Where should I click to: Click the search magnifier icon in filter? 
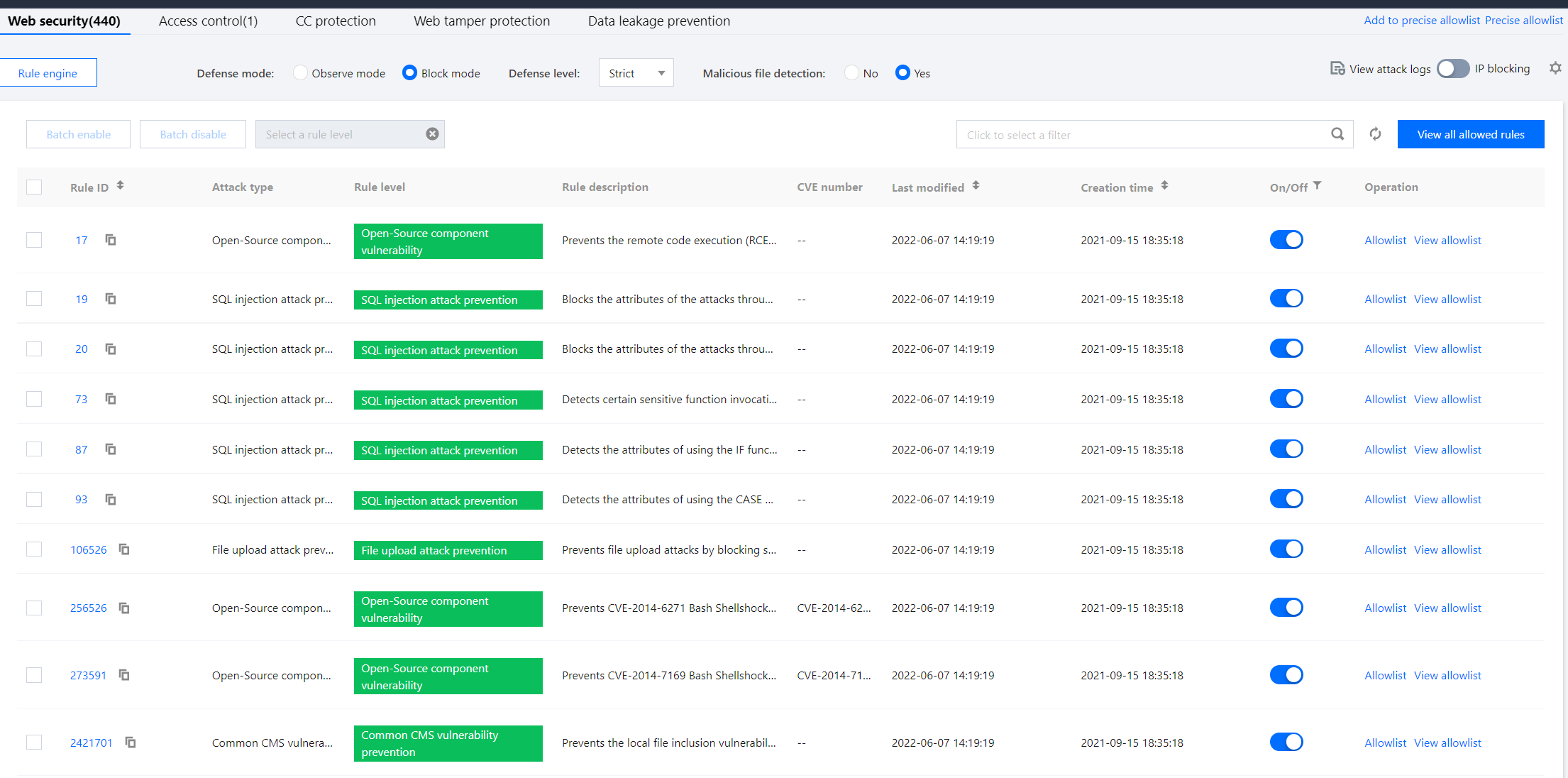pyautogui.click(x=1337, y=134)
